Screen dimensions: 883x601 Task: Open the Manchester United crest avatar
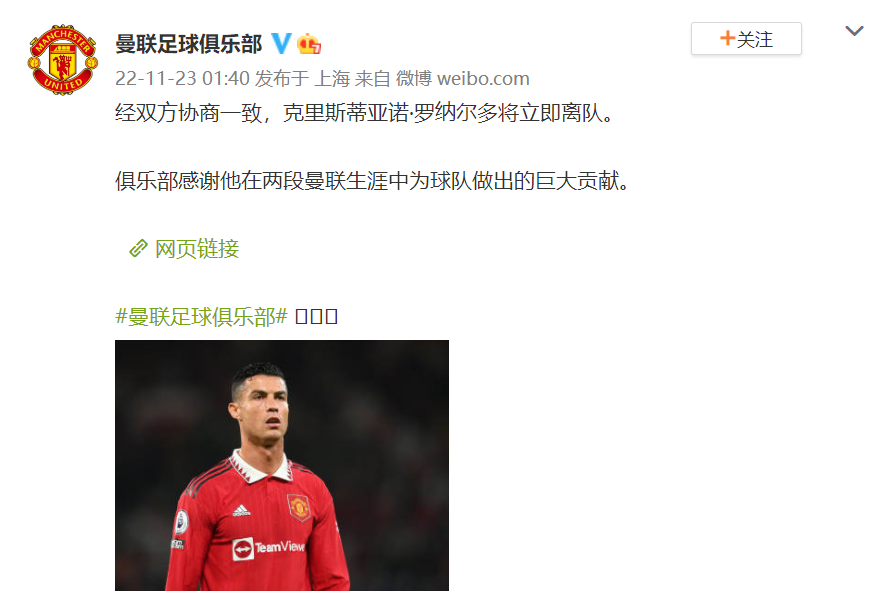tap(63, 60)
